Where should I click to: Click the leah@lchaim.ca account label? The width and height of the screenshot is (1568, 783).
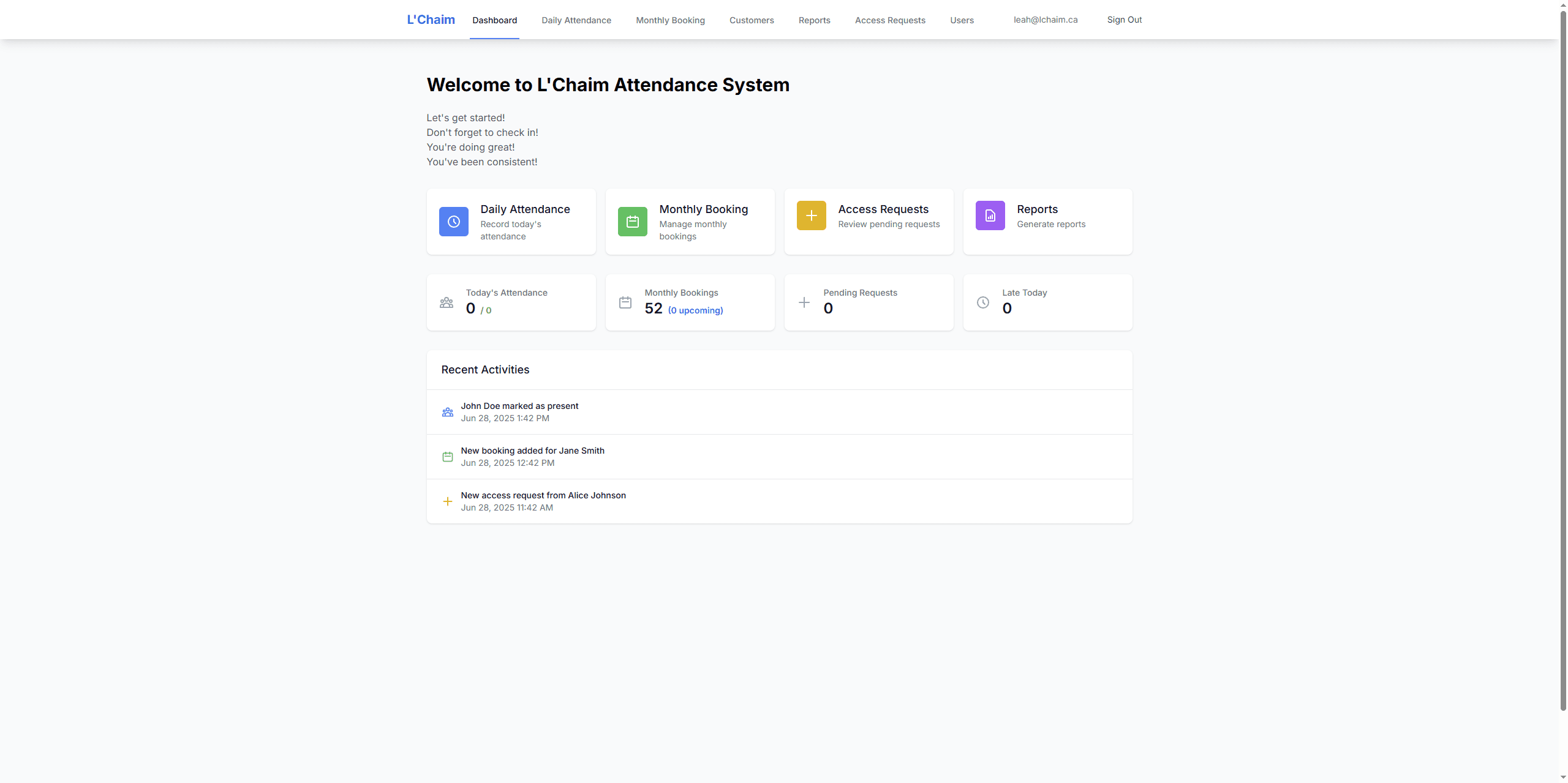point(1046,20)
